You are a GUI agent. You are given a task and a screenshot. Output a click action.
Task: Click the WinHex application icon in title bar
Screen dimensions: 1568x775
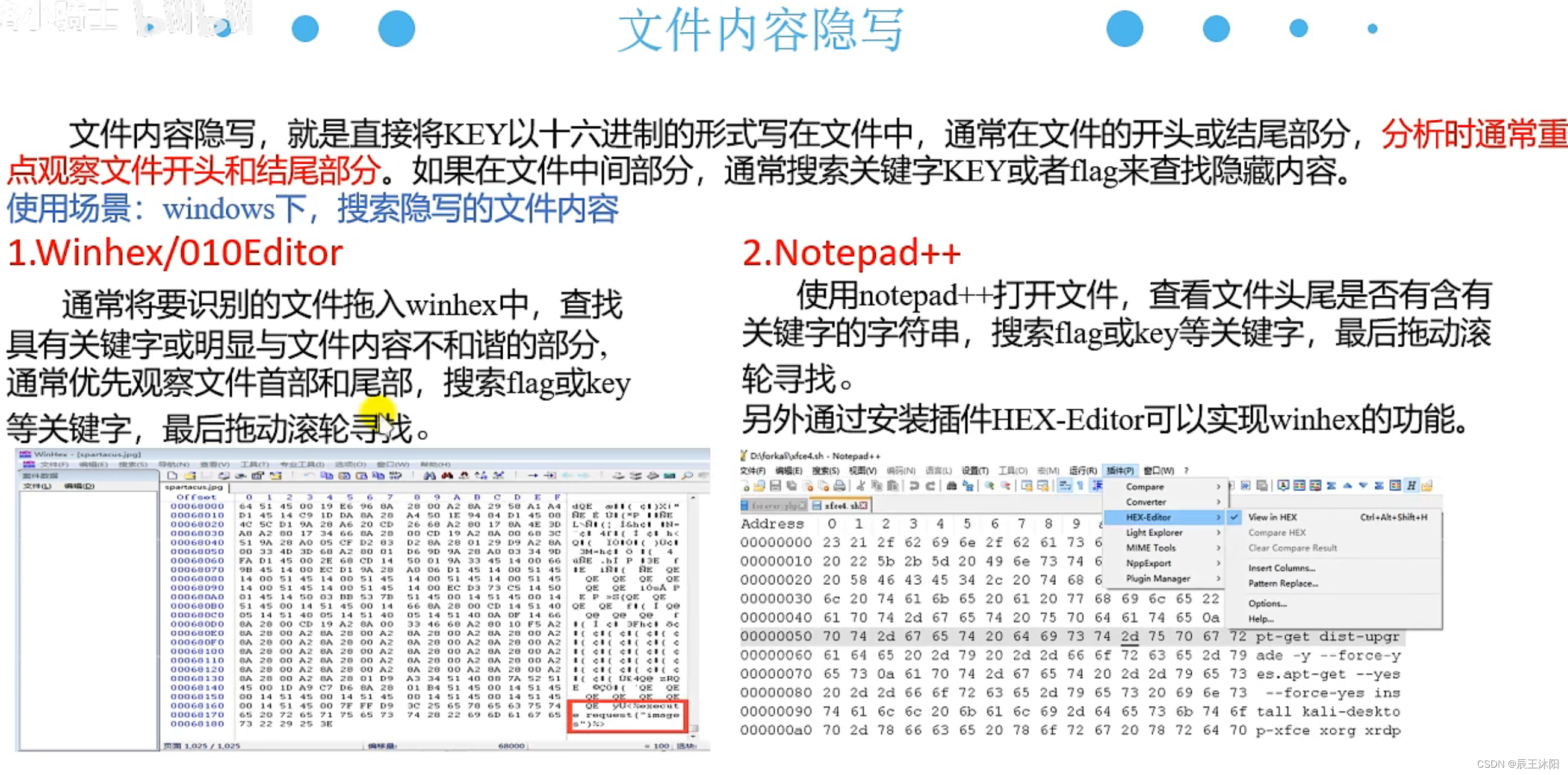(x=25, y=454)
